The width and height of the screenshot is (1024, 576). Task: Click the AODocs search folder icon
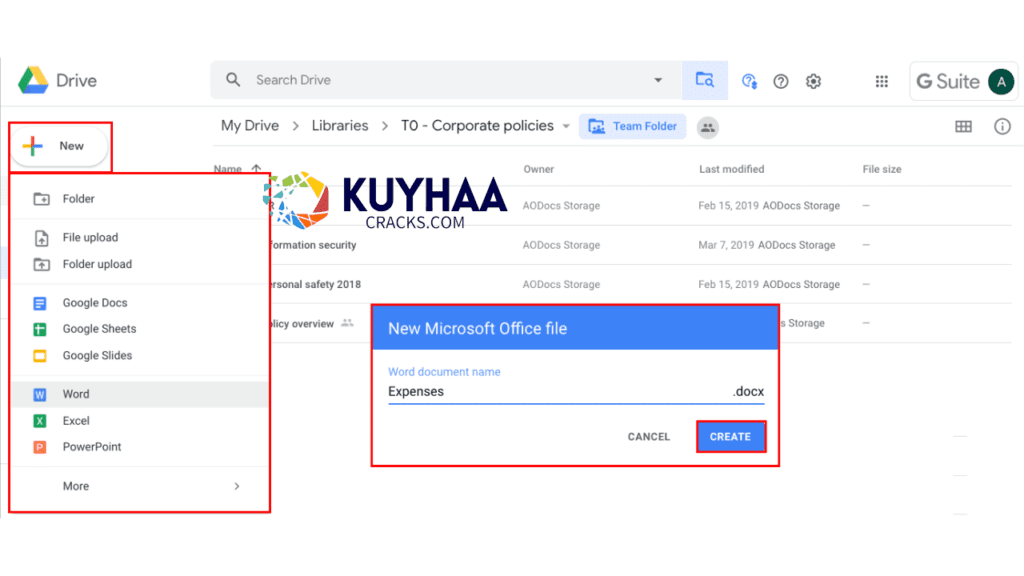705,80
